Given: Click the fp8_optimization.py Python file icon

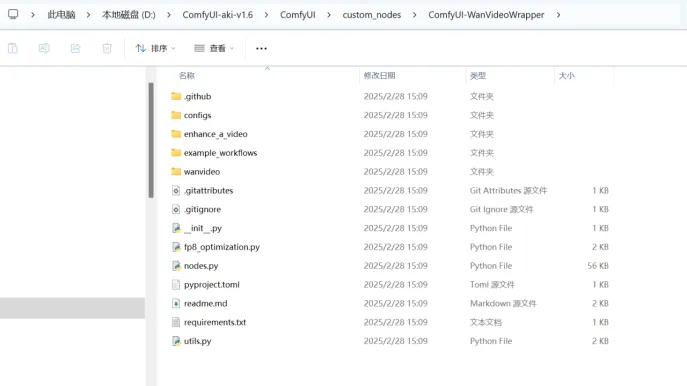Looking at the screenshot, I should 176,247.
